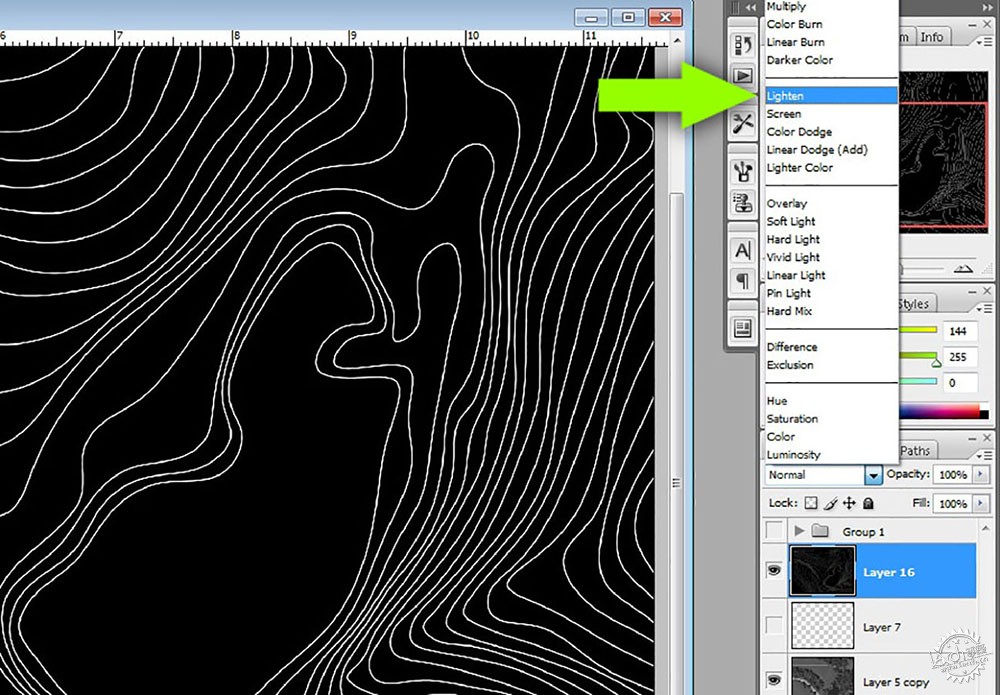The width and height of the screenshot is (1000, 695).
Task: Switch to the Info tab
Action: [931, 37]
